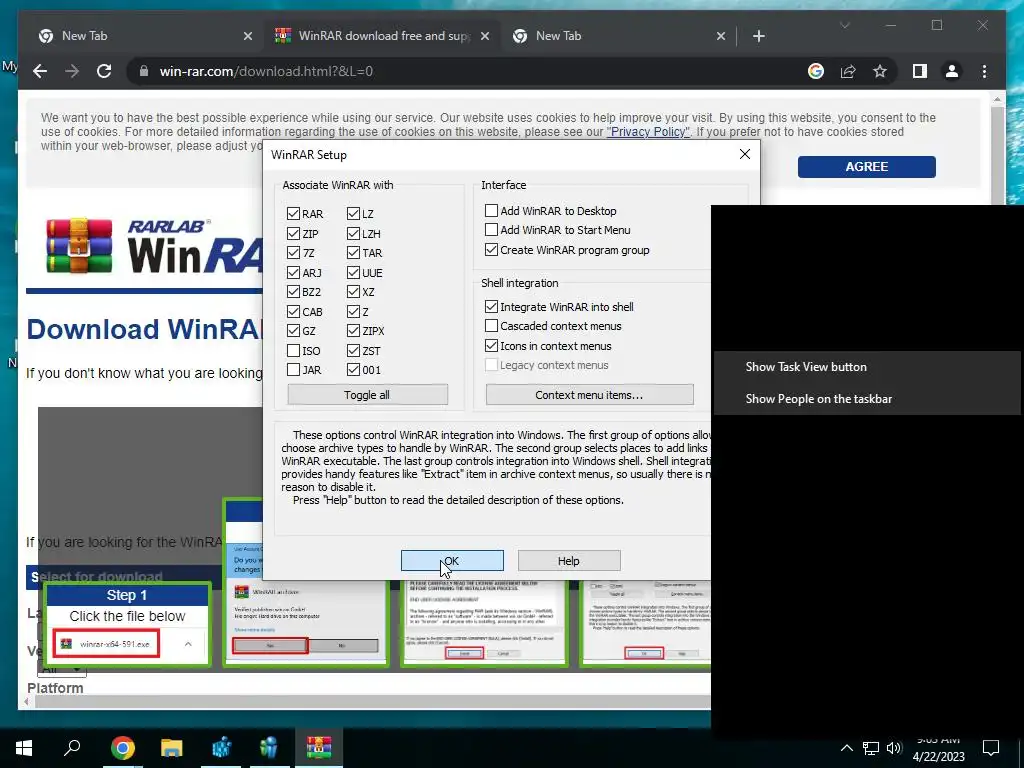Click the winrar-x64-591.exe download item
The image size is (1024, 768).
(106, 644)
